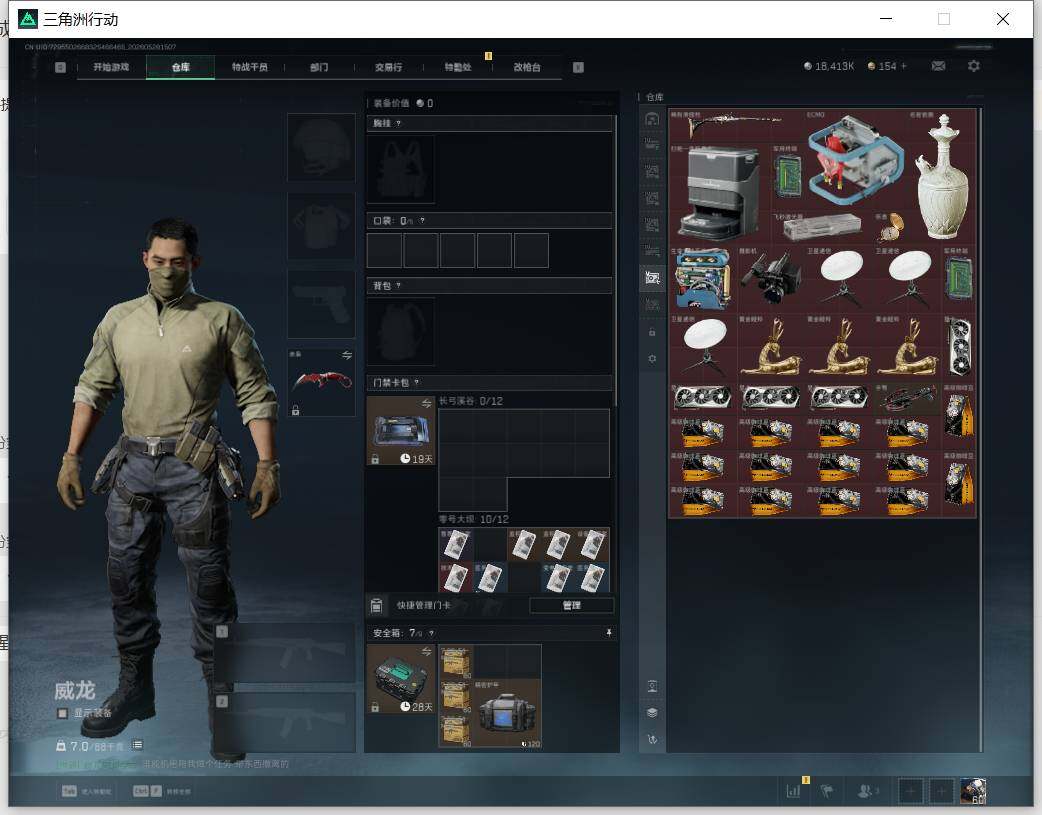Screen dimensions: 1042x815
Task: Click the 口袋 help question mark
Action: pyautogui.click(x=422, y=221)
